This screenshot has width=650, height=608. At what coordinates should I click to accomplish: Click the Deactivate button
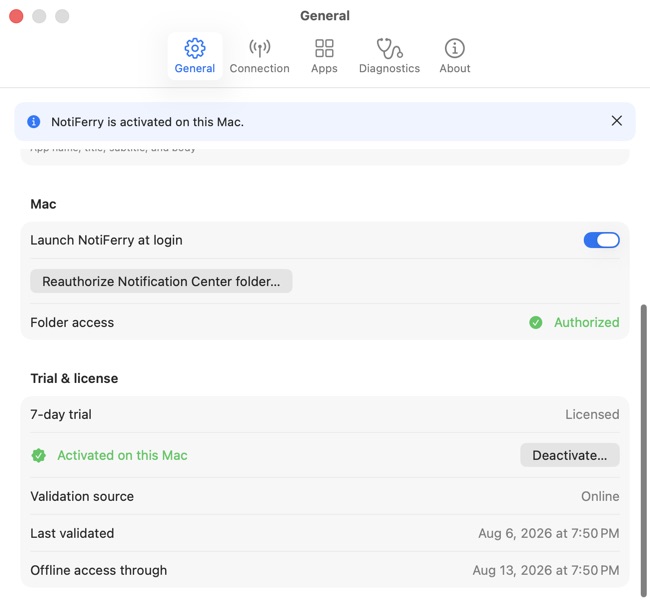(570, 455)
